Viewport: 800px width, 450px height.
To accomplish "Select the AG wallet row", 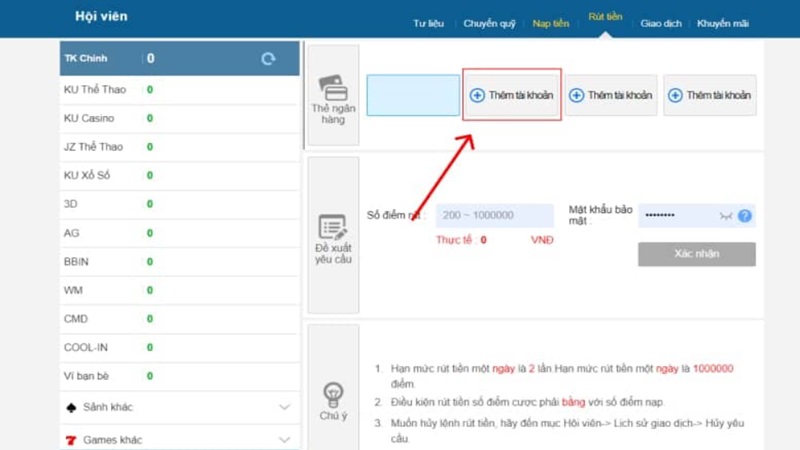I will coord(179,233).
